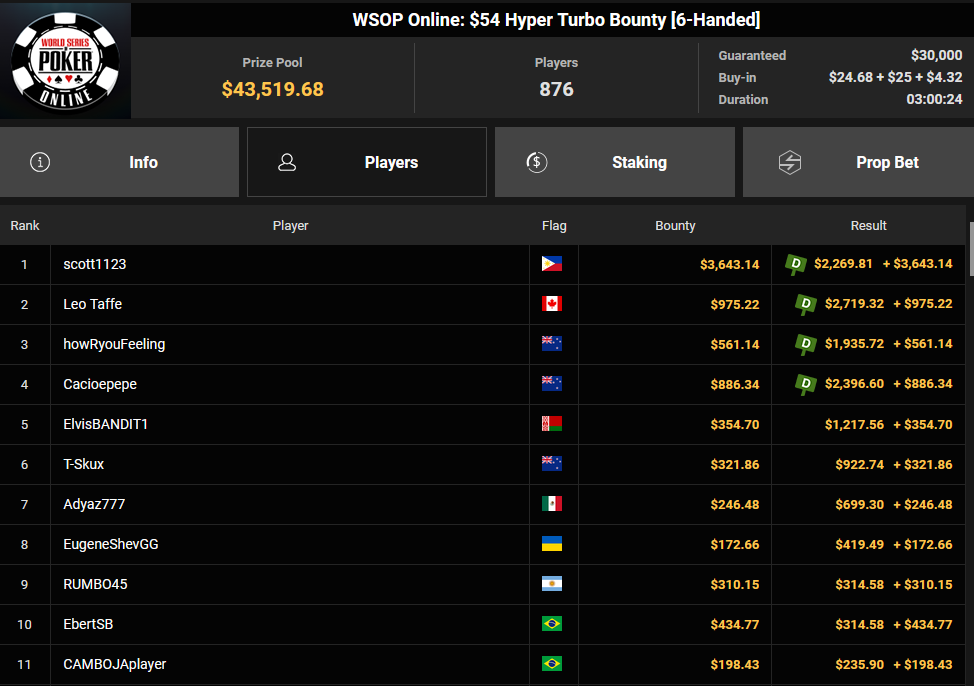Click the result $699.30 for Adyaz777
The width and height of the screenshot is (974, 686).
pos(860,505)
